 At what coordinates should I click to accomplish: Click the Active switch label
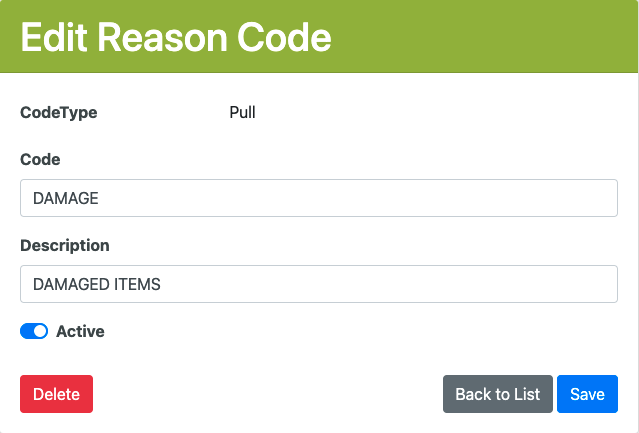click(x=80, y=331)
